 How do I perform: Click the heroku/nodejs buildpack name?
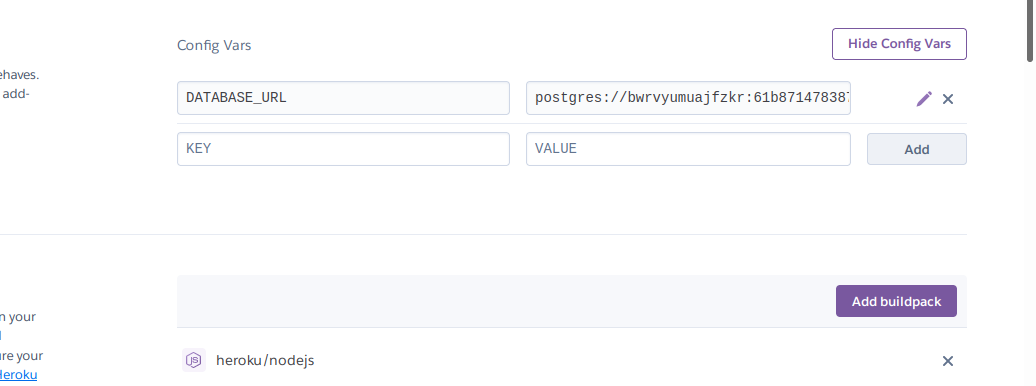(265, 360)
